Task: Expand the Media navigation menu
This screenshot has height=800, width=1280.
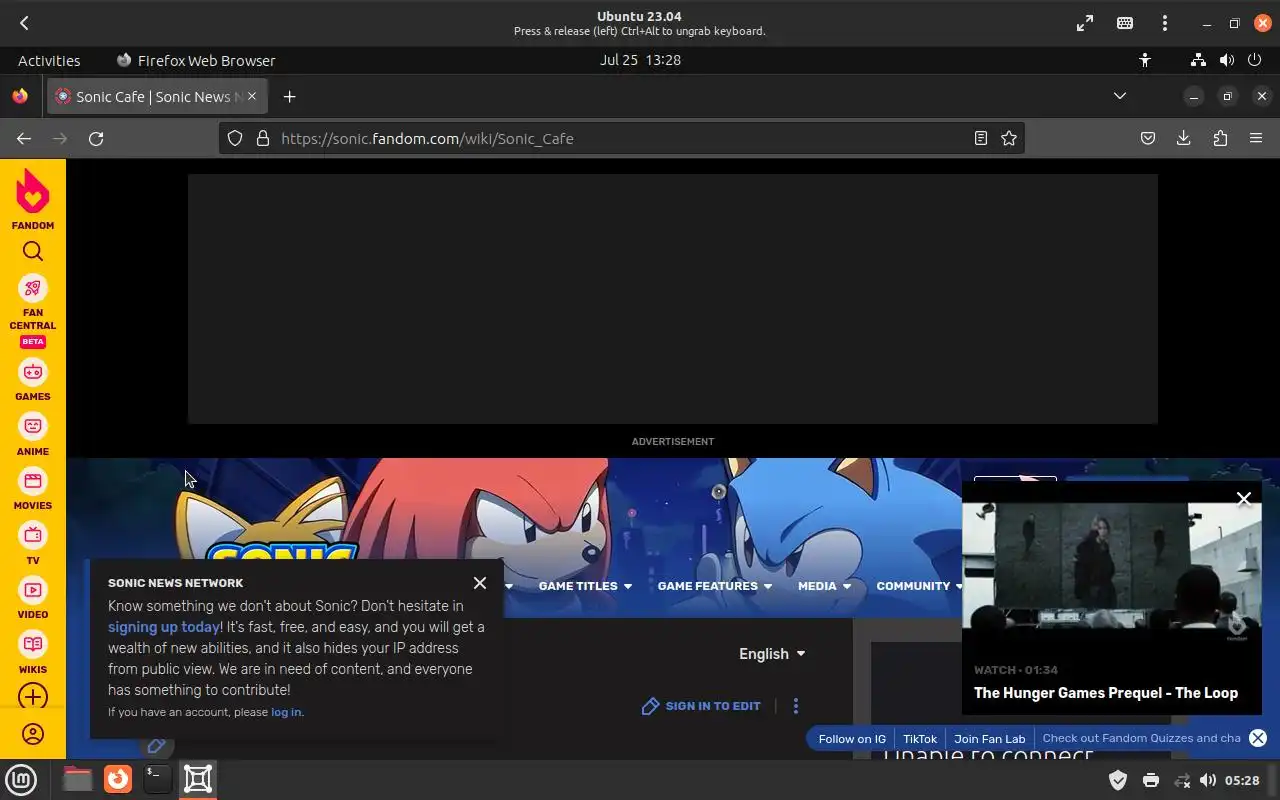Action: pyautogui.click(x=824, y=586)
